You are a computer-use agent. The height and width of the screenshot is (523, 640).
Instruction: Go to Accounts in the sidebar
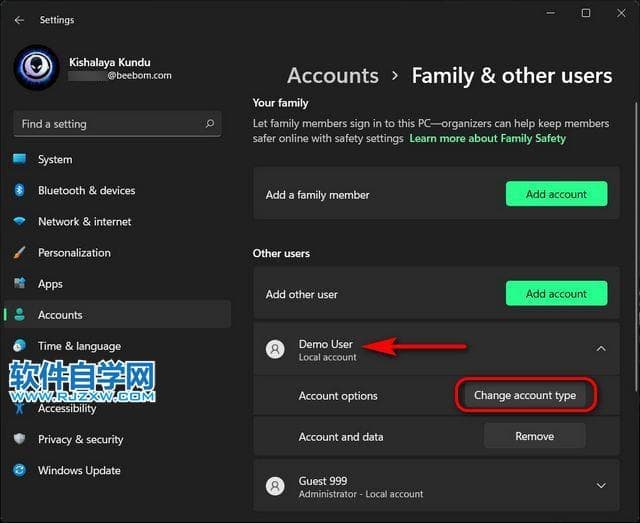(60, 315)
